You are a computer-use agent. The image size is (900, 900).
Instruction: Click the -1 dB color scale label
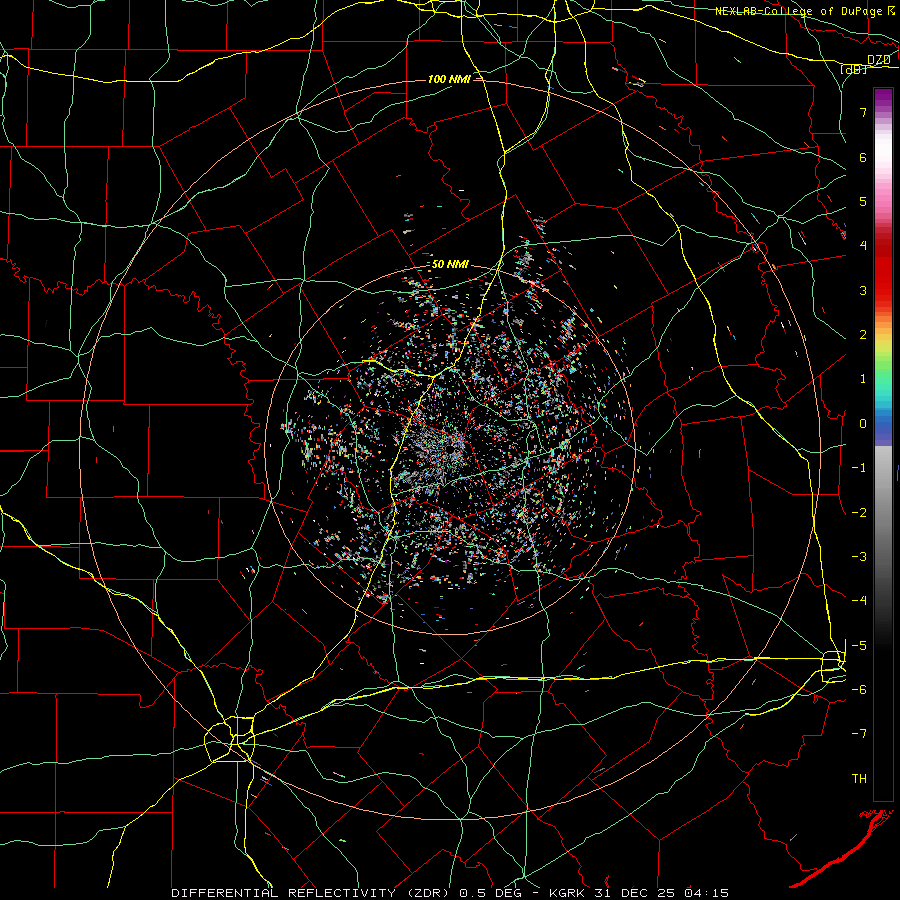(x=859, y=468)
